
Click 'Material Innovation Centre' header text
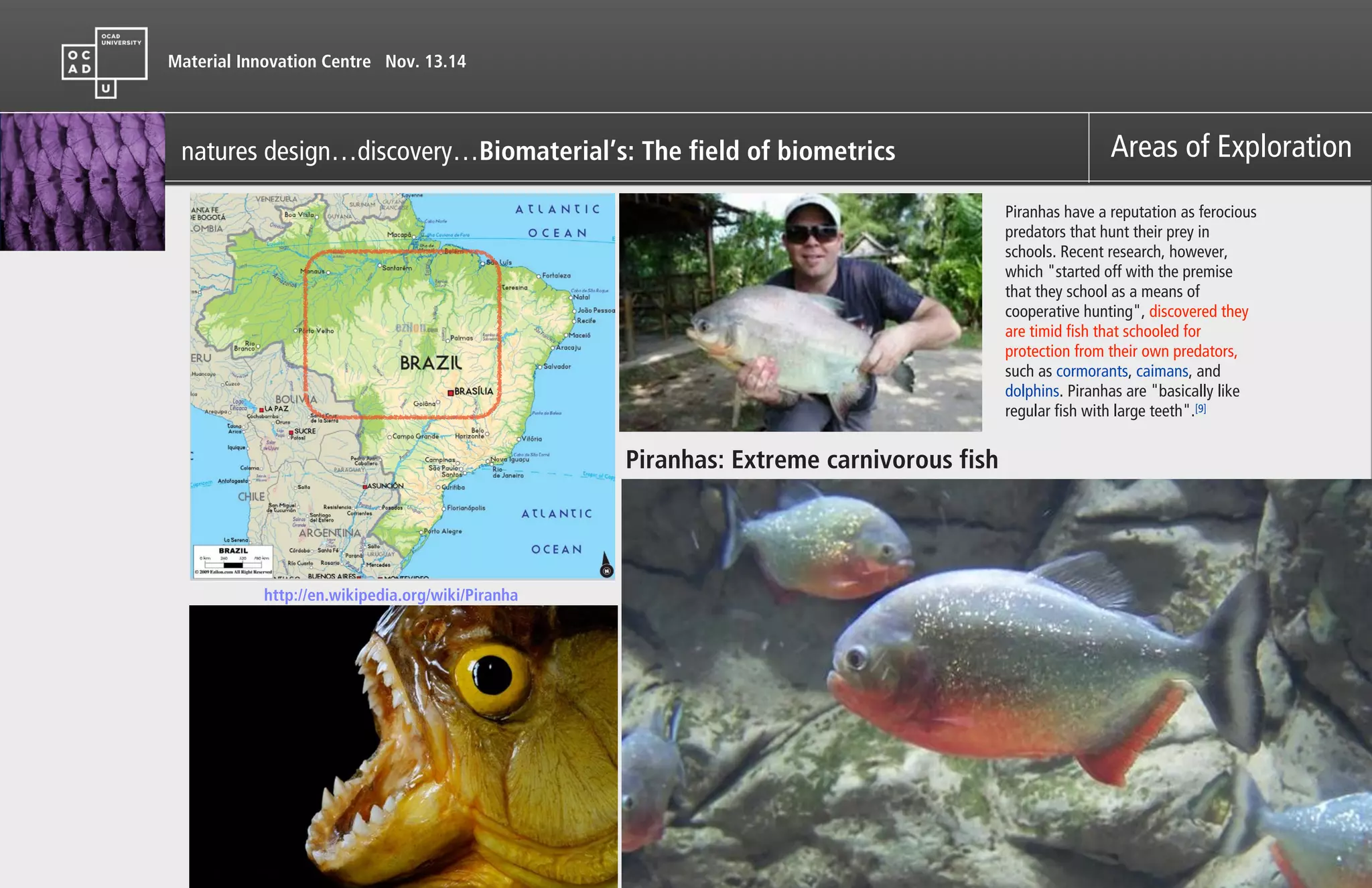click(x=269, y=62)
